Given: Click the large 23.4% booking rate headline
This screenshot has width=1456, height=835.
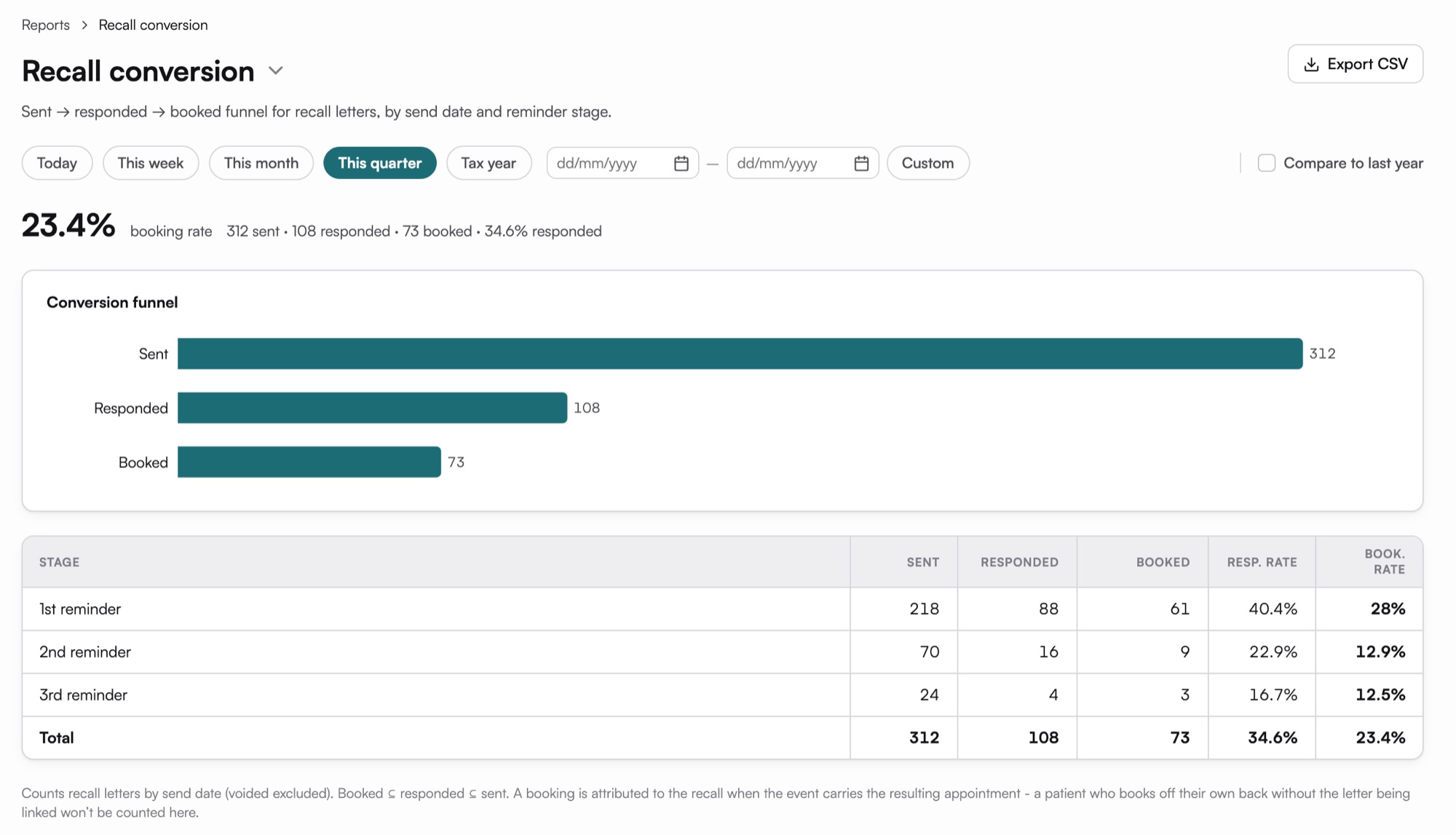Looking at the screenshot, I should pos(68,225).
